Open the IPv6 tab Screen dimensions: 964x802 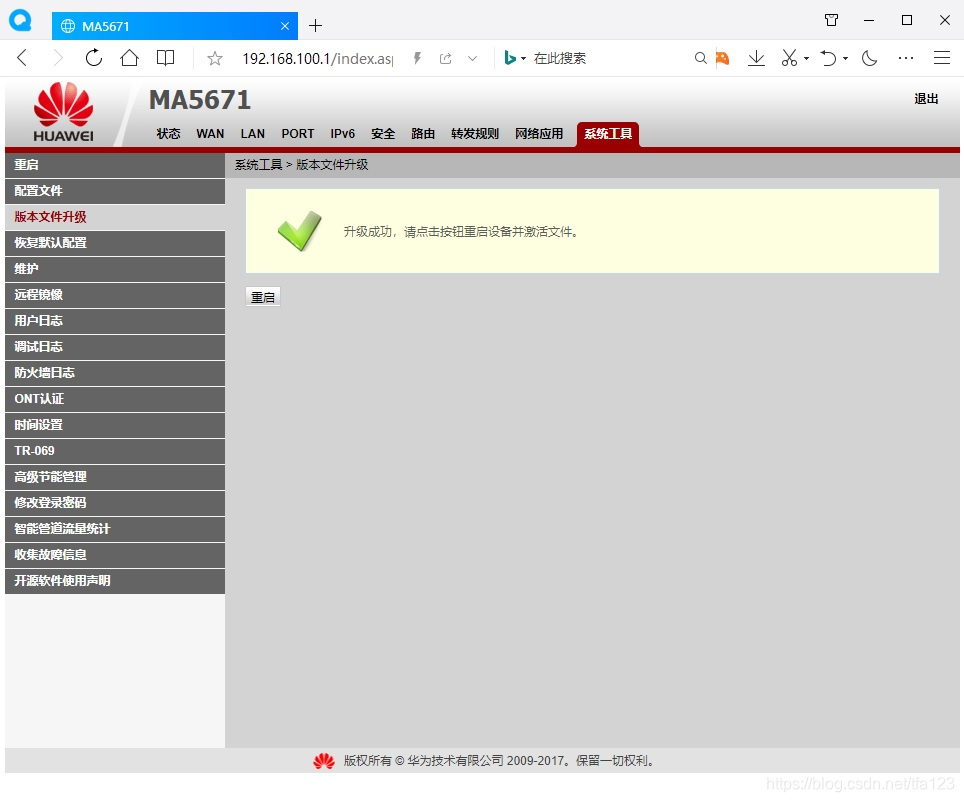coord(342,133)
